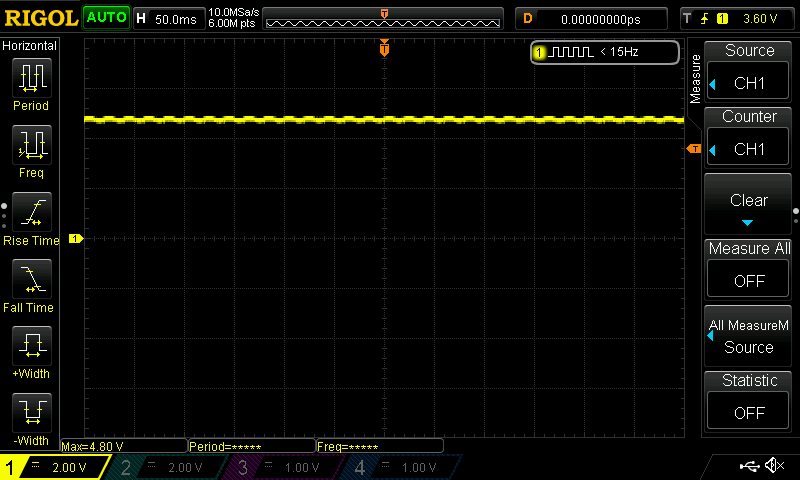The image size is (800, 480).
Task: Select the -Width measurement icon
Action: point(30,414)
